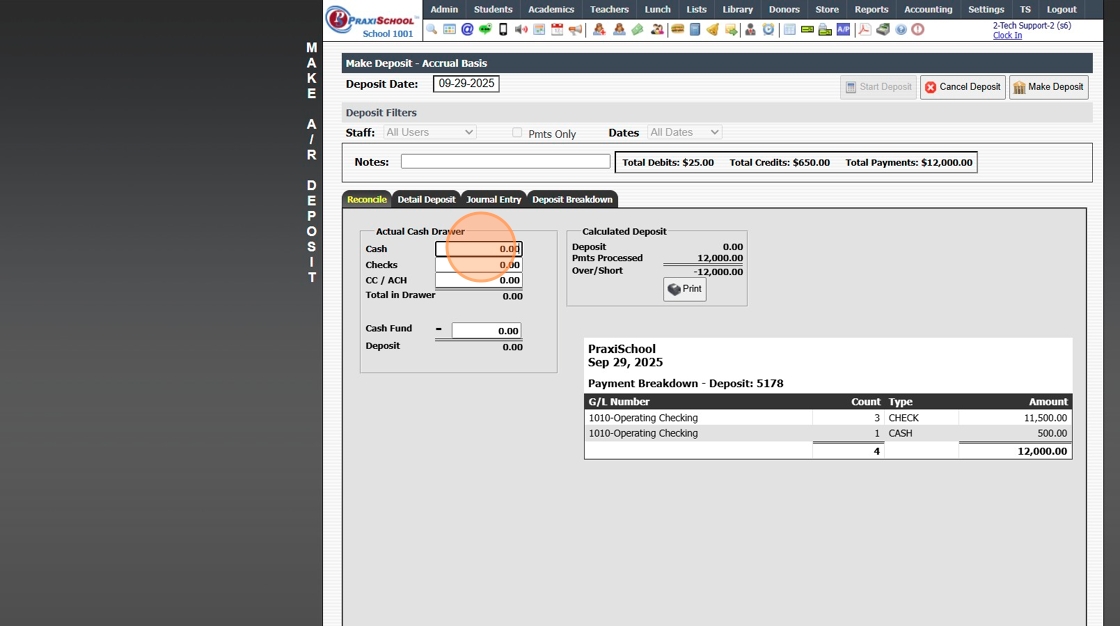Image resolution: width=1120 pixels, height=626 pixels.
Task: Open the Accounting menu
Action: [x=928, y=9]
